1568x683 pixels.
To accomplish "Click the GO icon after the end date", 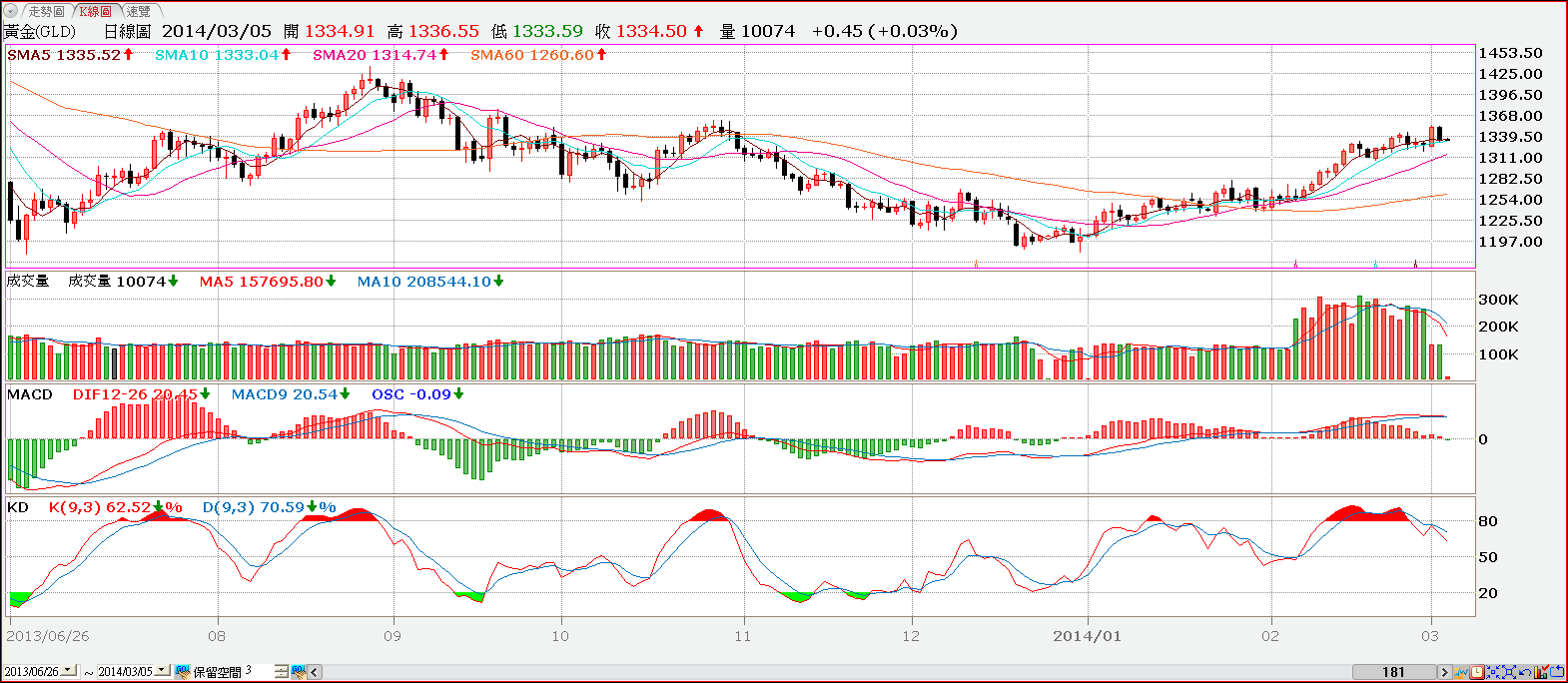I will pos(183,671).
